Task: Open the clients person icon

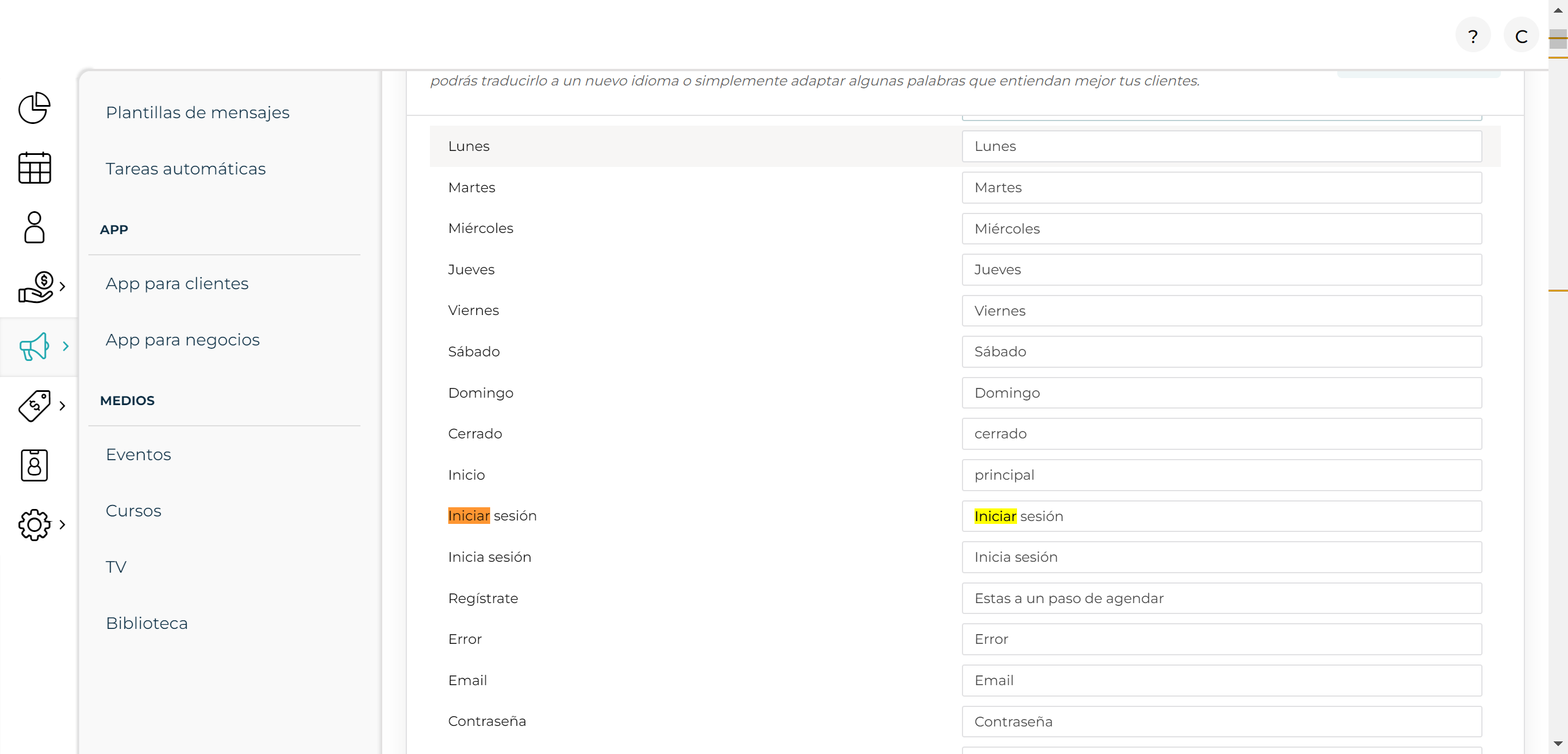Action: point(34,227)
